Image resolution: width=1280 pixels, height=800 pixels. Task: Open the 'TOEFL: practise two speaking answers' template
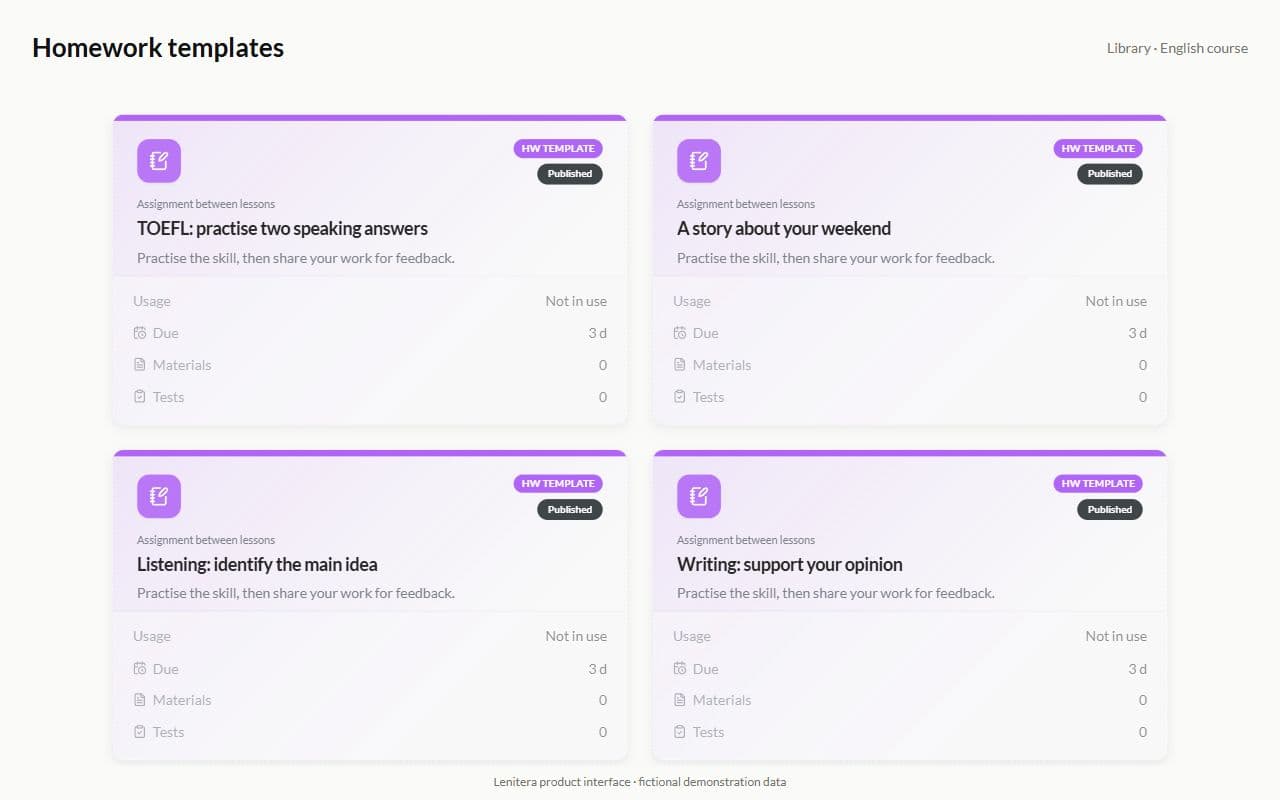point(282,228)
